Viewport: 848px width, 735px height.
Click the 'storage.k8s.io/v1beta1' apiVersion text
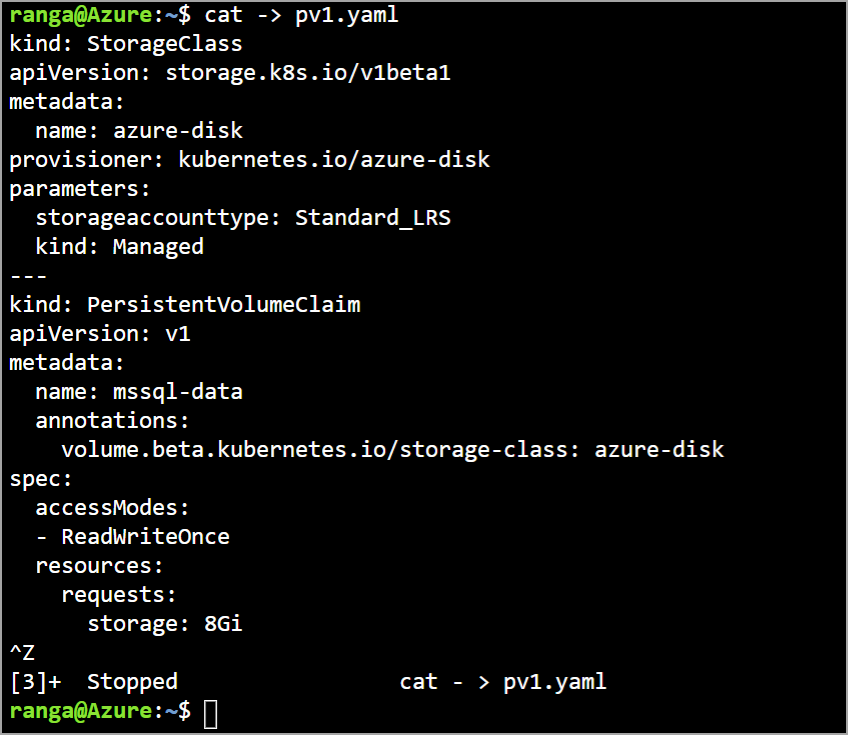click(x=308, y=73)
